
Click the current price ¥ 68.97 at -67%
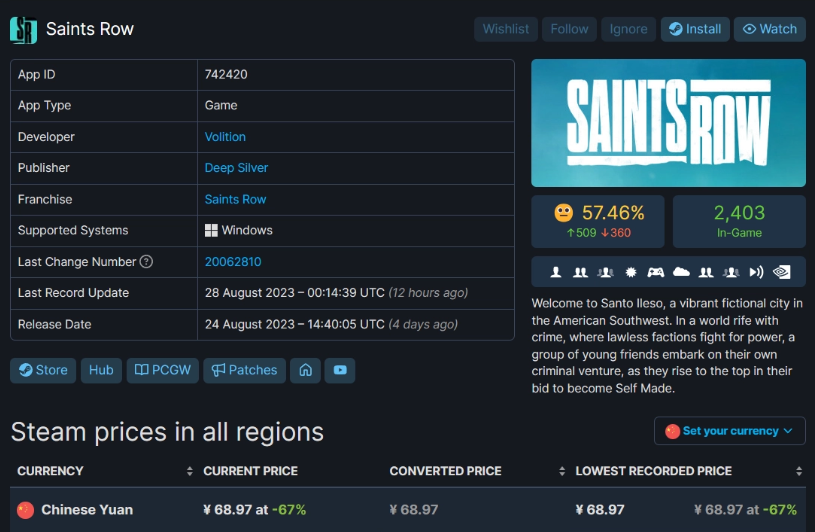click(x=255, y=510)
